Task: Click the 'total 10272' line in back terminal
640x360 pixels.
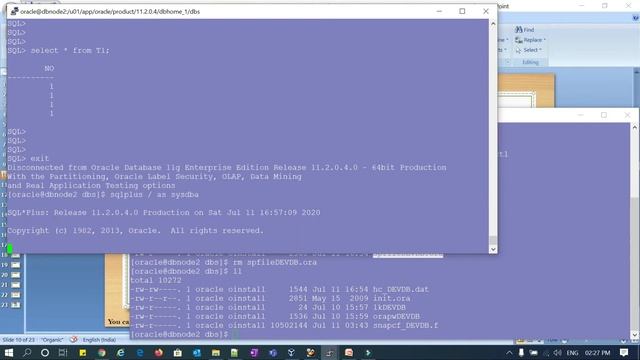Action: click(156, 280)
